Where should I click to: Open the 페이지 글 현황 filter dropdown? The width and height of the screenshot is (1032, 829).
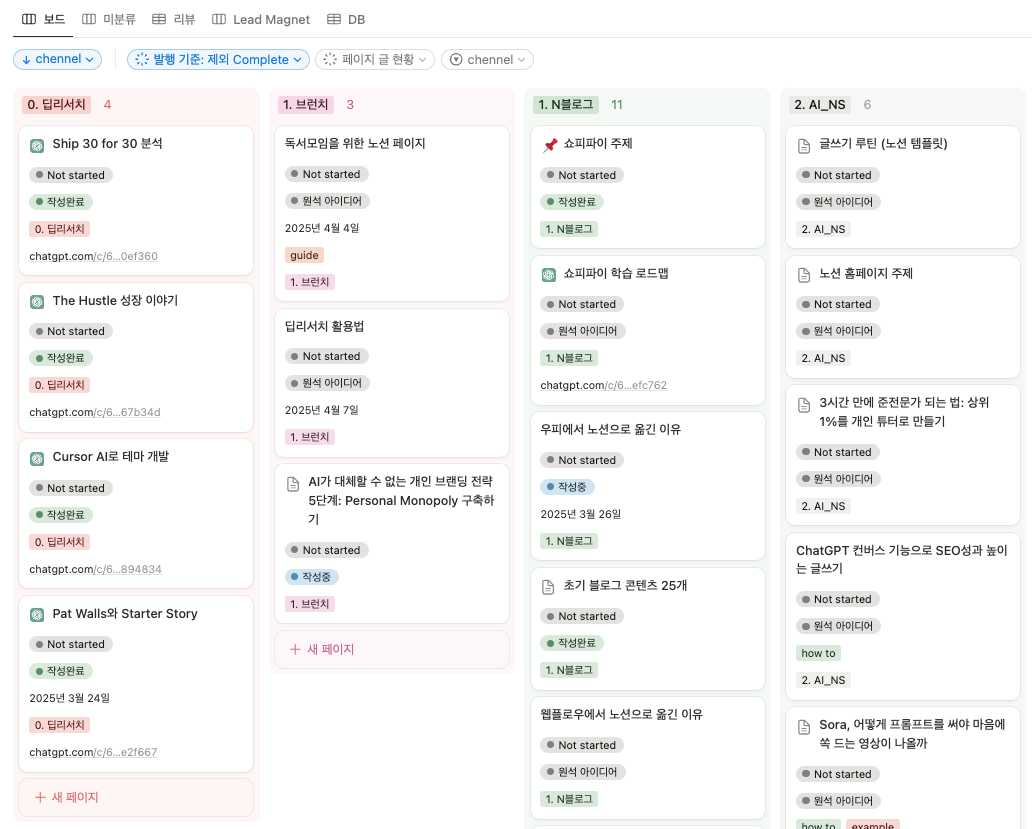[x=375, y=59]
